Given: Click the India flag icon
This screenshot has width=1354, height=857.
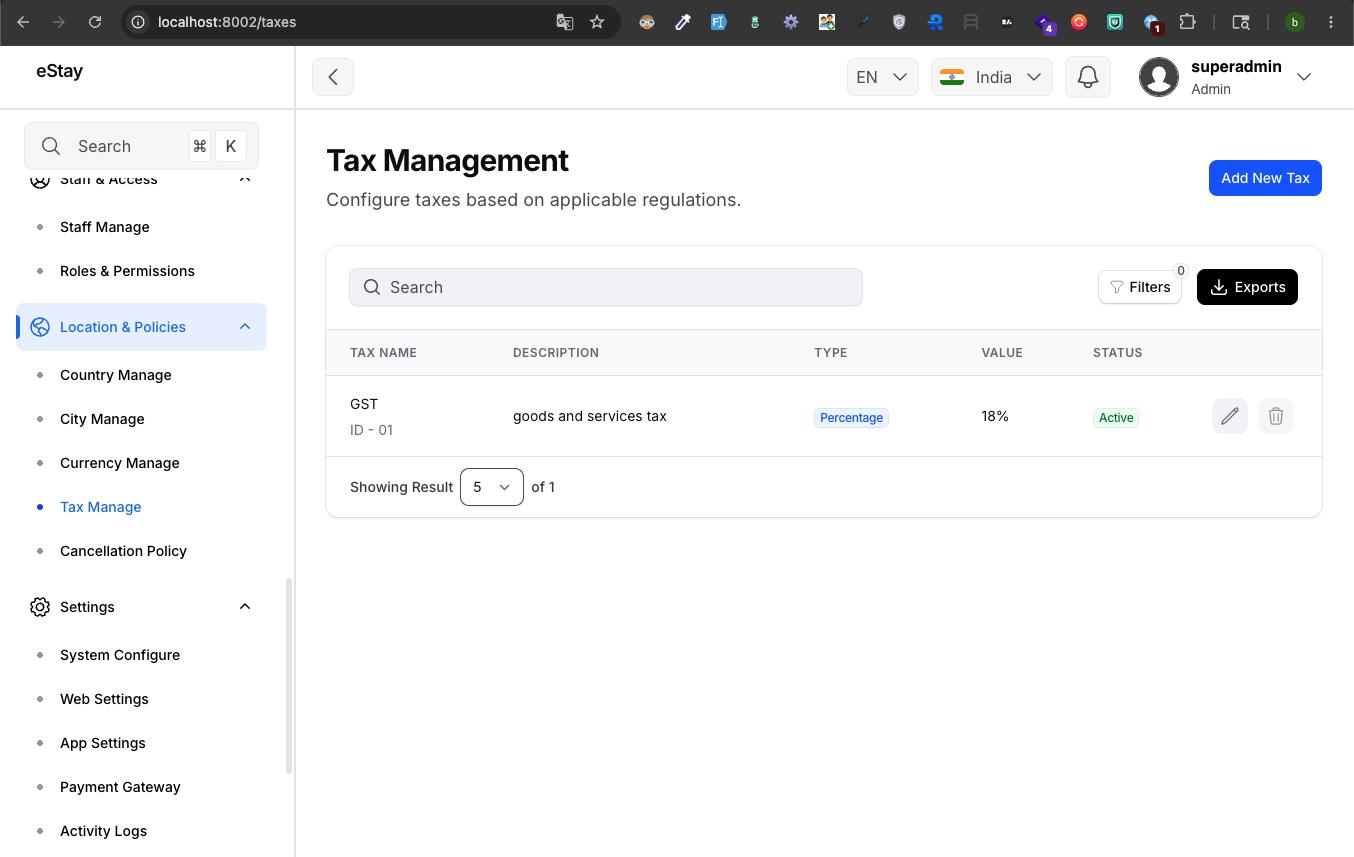Looking at the screenshot, I should tap(952, 77).
